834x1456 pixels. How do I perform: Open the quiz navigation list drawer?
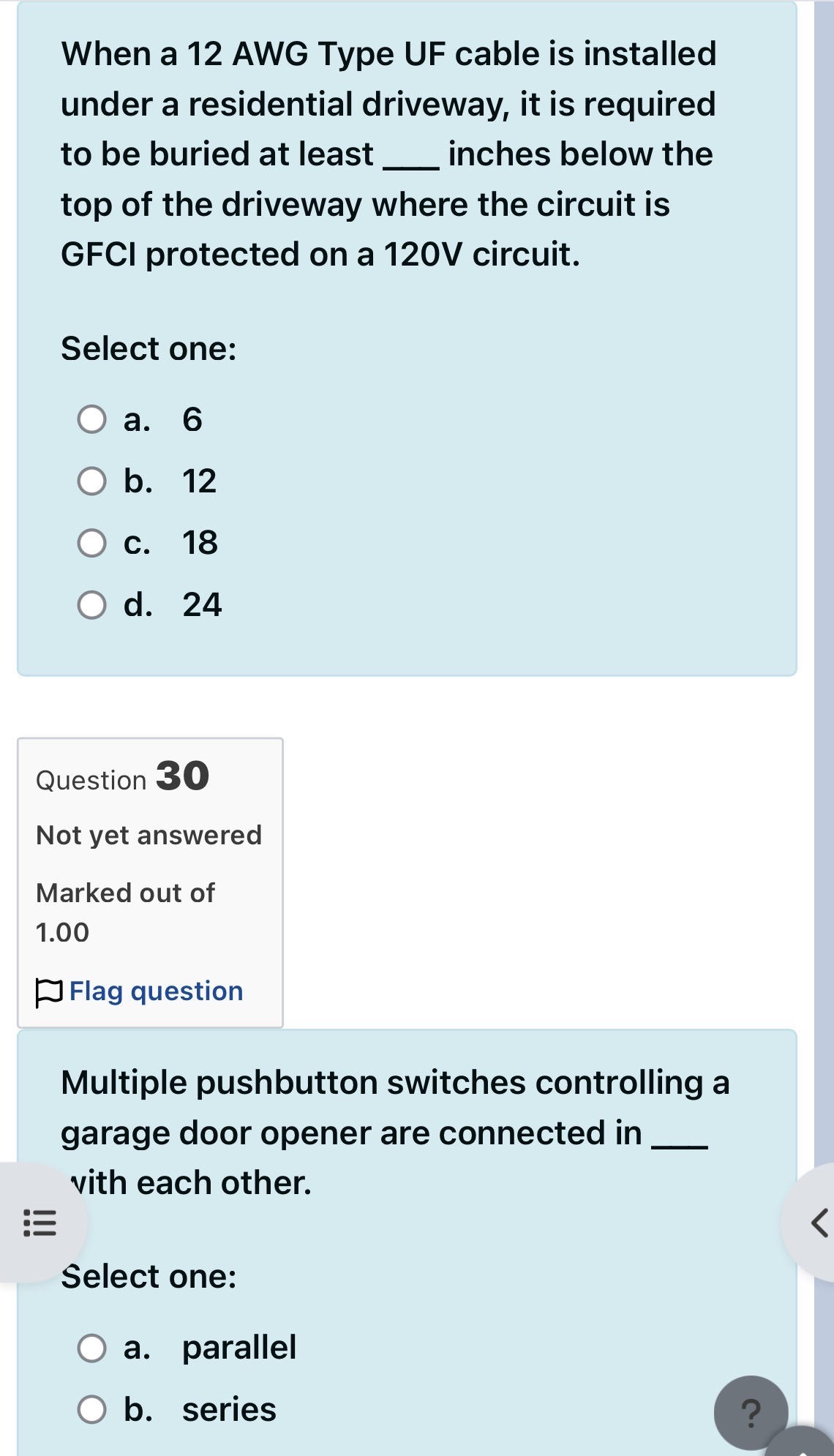point(40,1223)
